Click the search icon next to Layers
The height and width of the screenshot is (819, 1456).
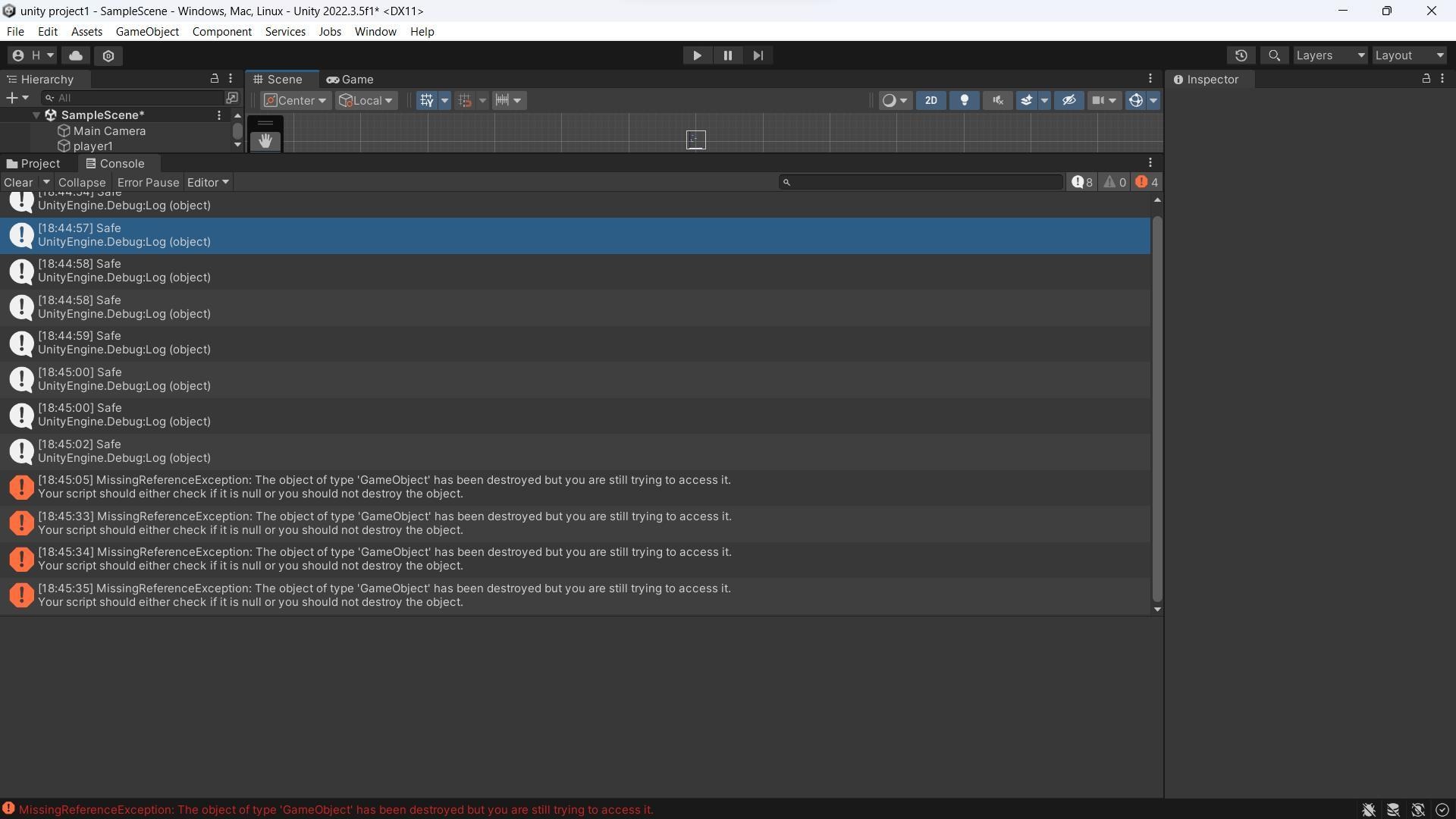coord(1274,55)
